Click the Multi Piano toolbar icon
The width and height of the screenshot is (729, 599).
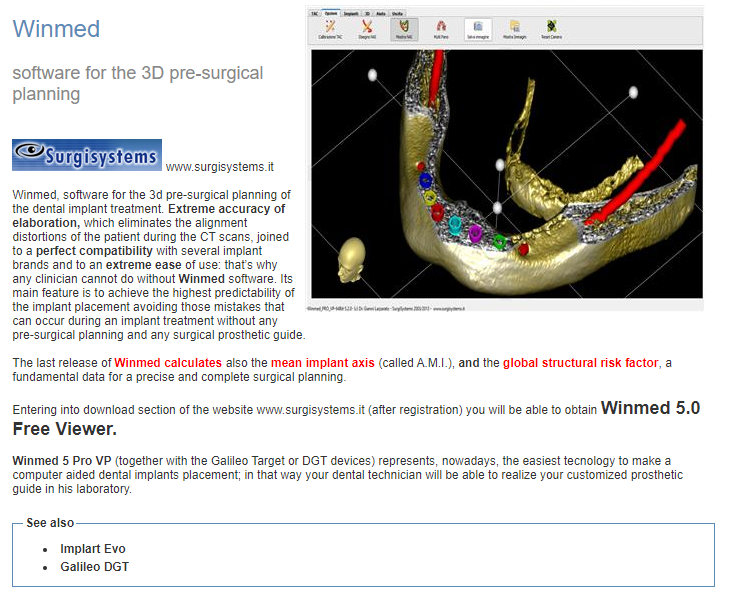[x=441, y=30]
